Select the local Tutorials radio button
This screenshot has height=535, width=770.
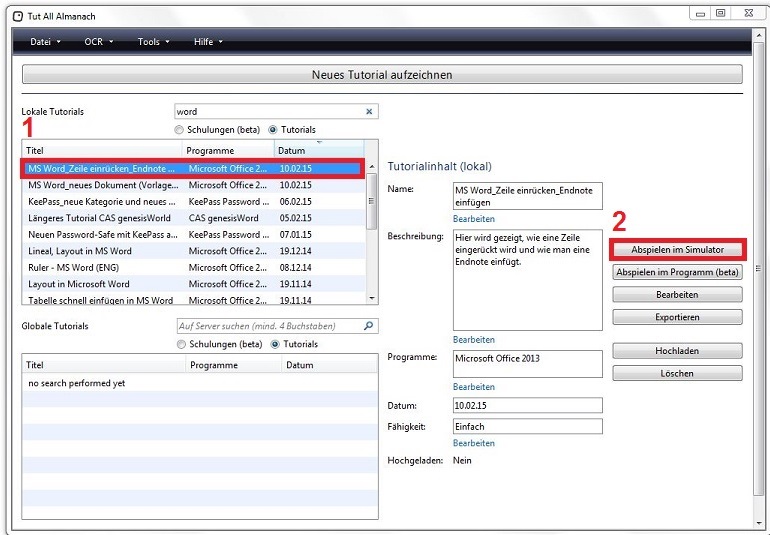point(273,130)
